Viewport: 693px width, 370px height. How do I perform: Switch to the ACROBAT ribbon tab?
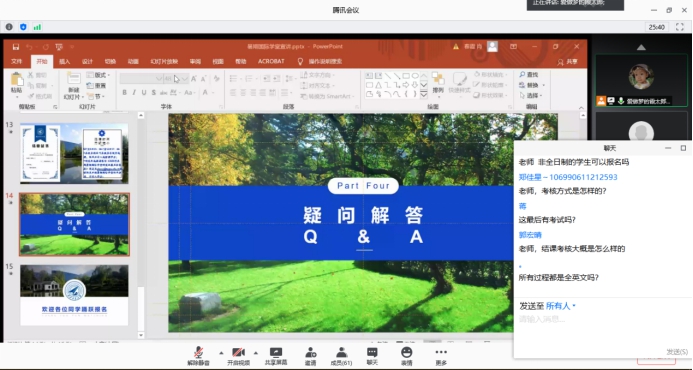click(x=271, y=61)
